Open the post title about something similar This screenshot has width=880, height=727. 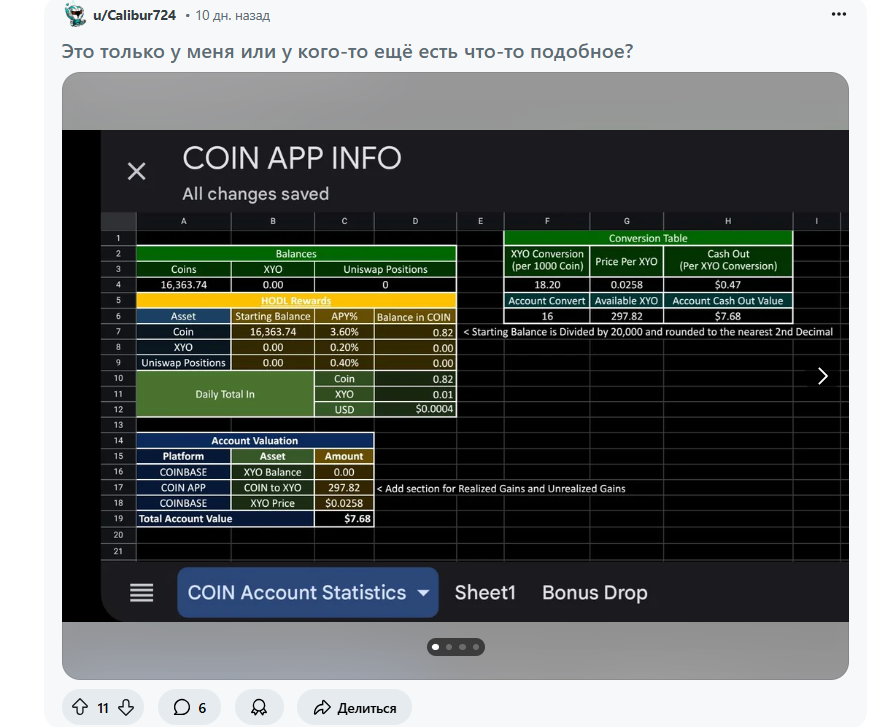point(347,52)
